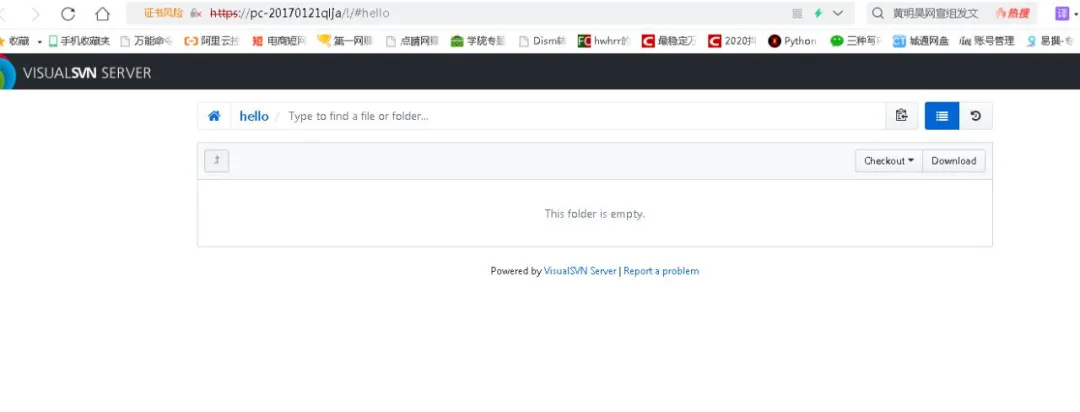Expand the Checkout dropdown
Viewport: 1080px width, 412px height.
(888, 160)
